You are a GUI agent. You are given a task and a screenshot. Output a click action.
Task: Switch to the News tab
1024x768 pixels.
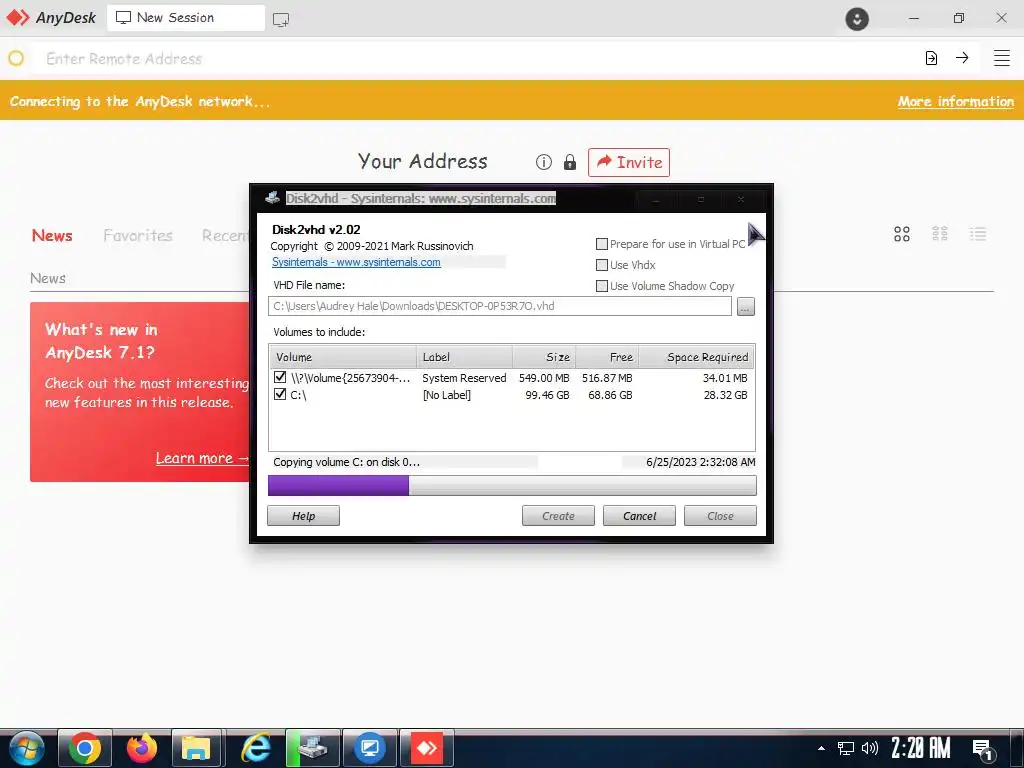pos(52,236)
